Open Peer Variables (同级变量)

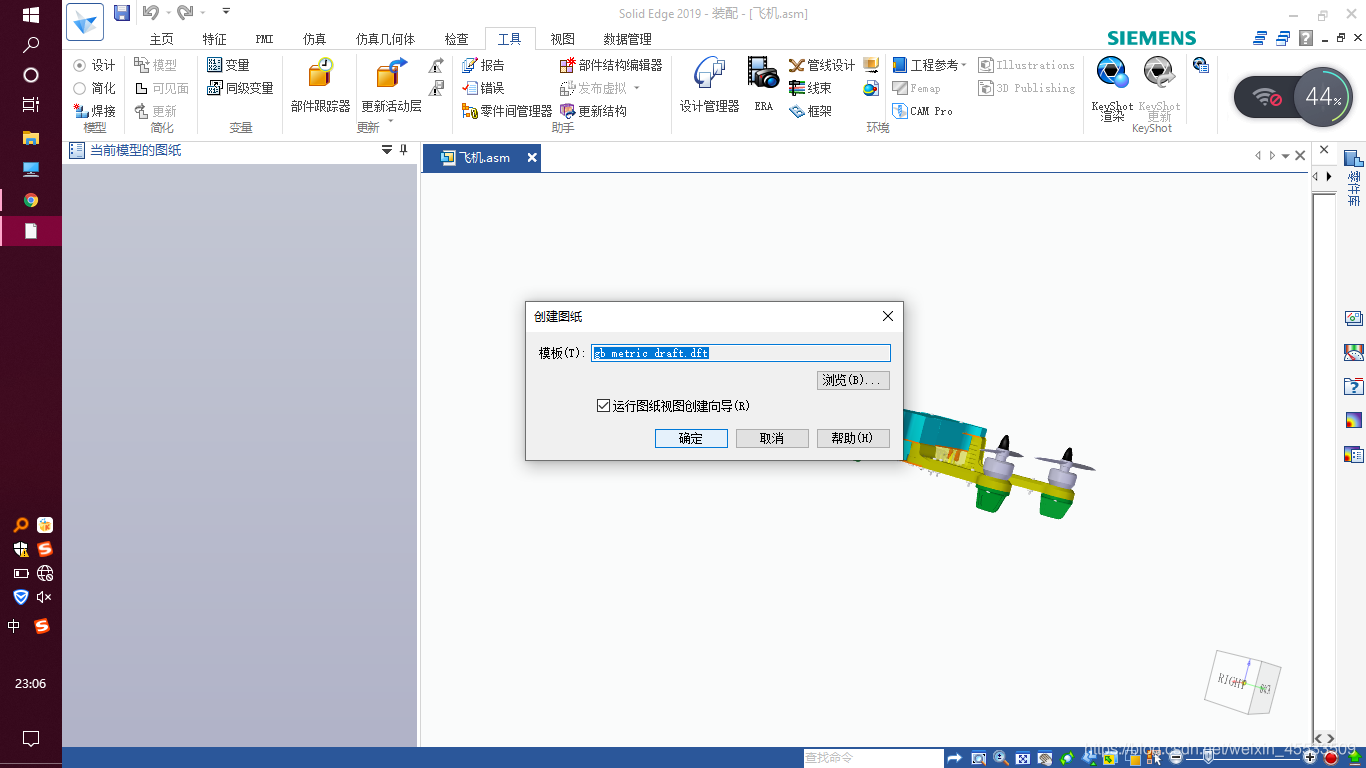240,88
